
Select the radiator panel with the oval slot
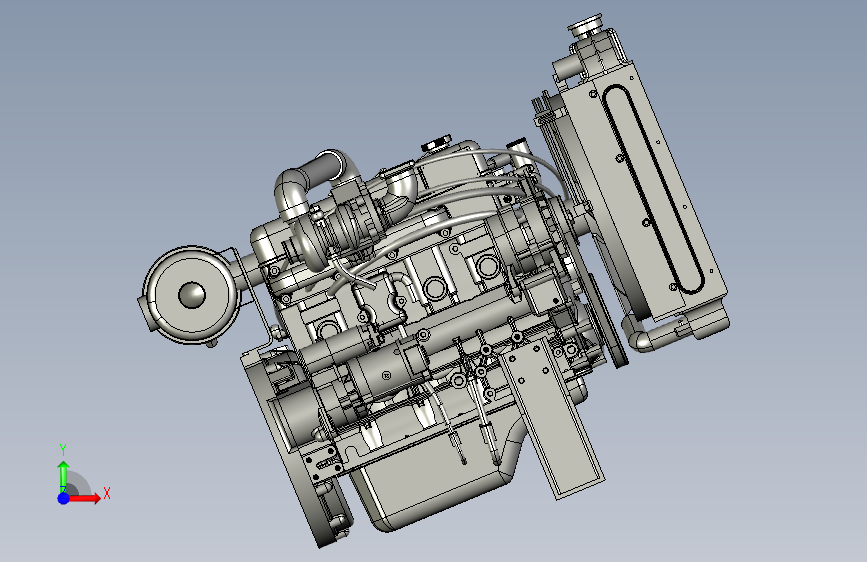645,191
